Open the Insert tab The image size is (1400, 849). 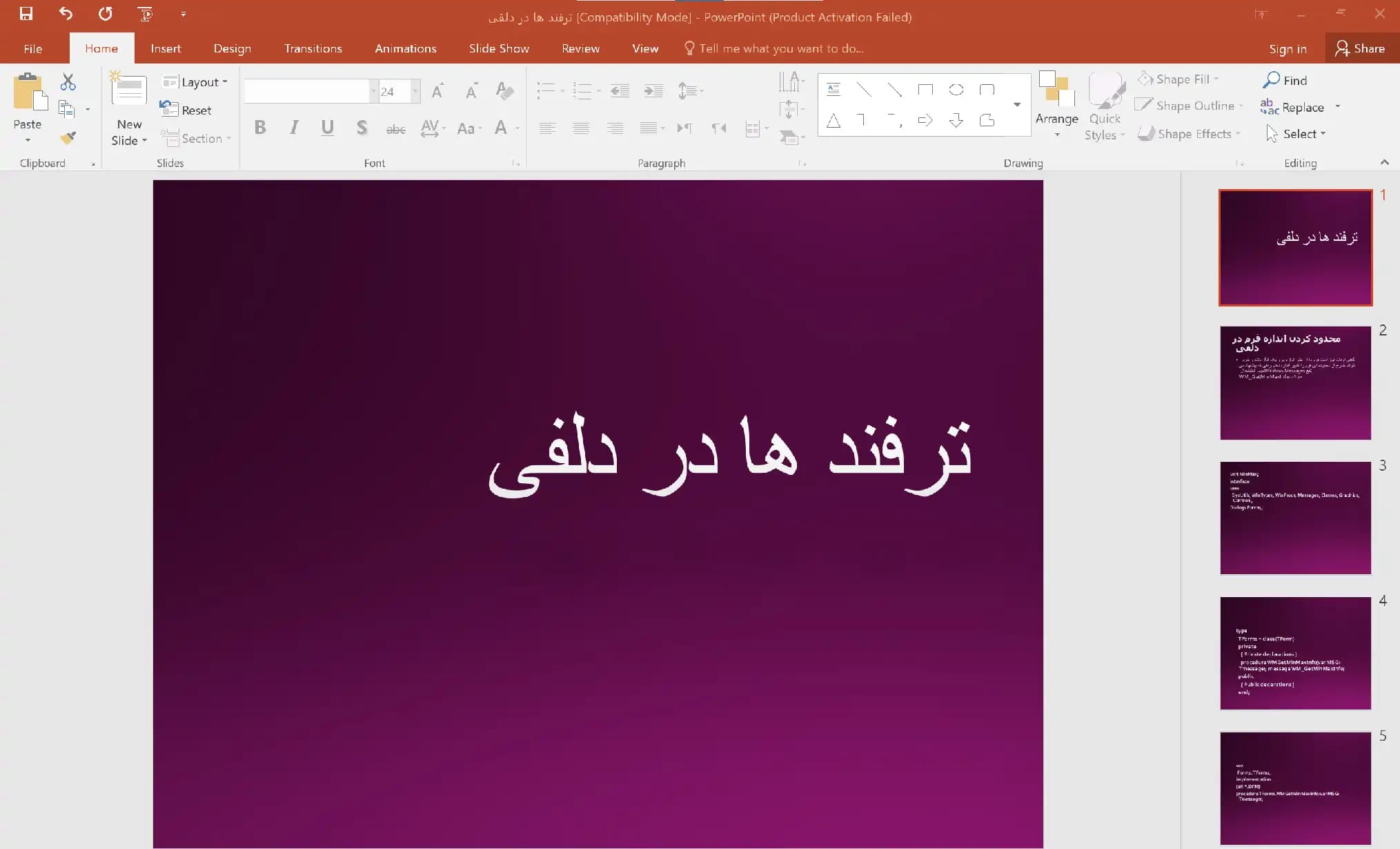[166, 48]
